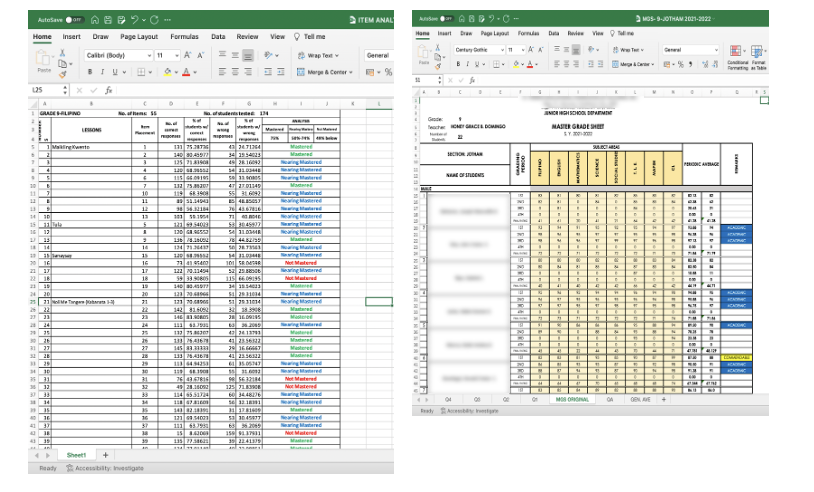Open the Formulas tab in ITEM ANALYSIS window
Image resolution: width=814 pixels, height=492 pixels.
[x=184, y=37]
